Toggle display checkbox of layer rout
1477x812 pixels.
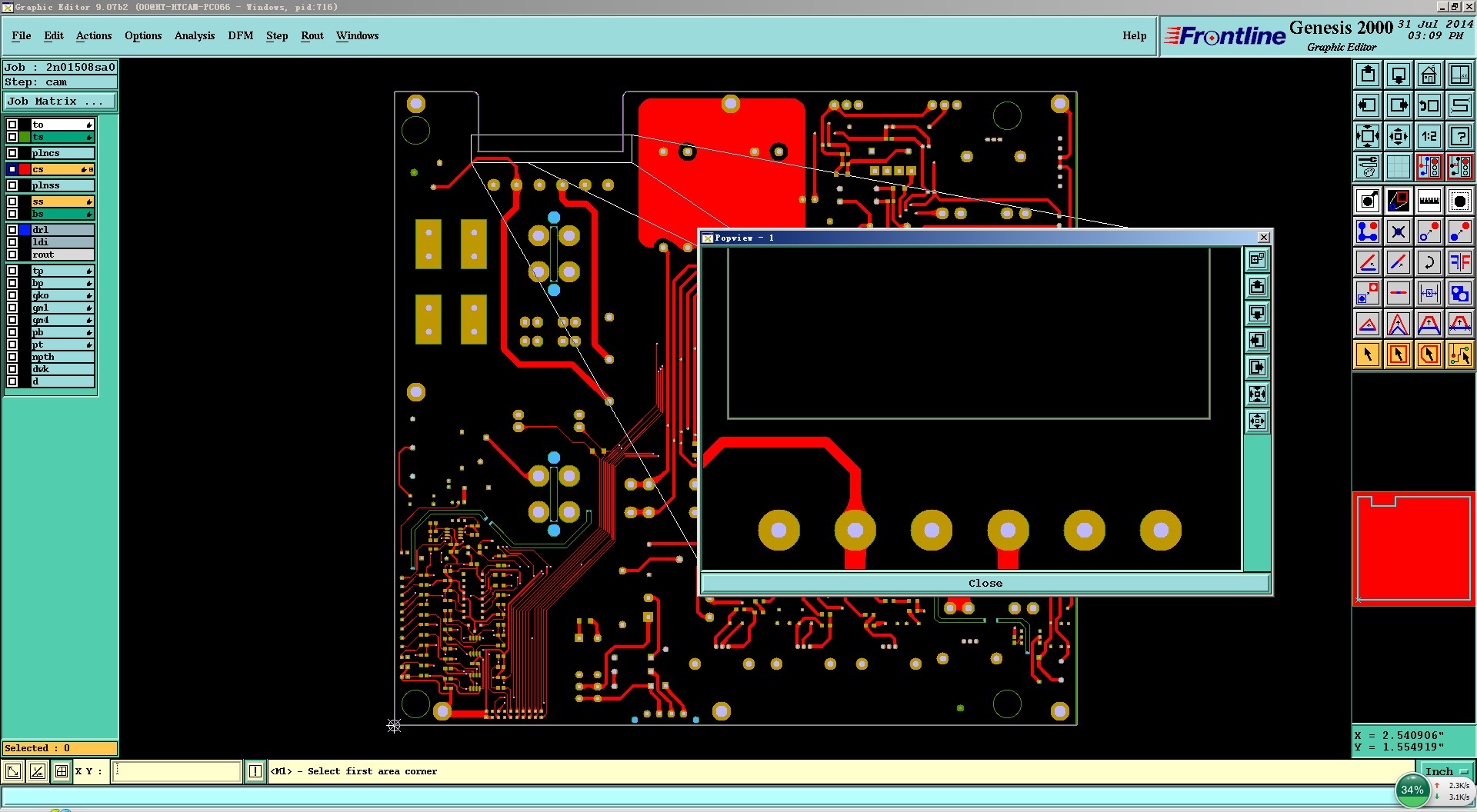(12, 255)
